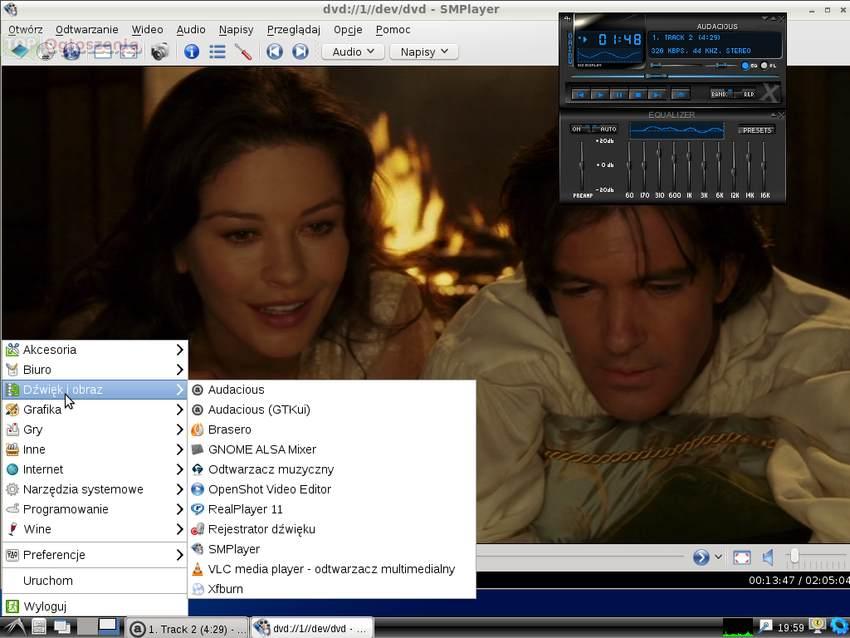Open the Odtwarzanie menu
Image resolution: width=850 pixels, height=638 pixels.
tap(87, 29)
